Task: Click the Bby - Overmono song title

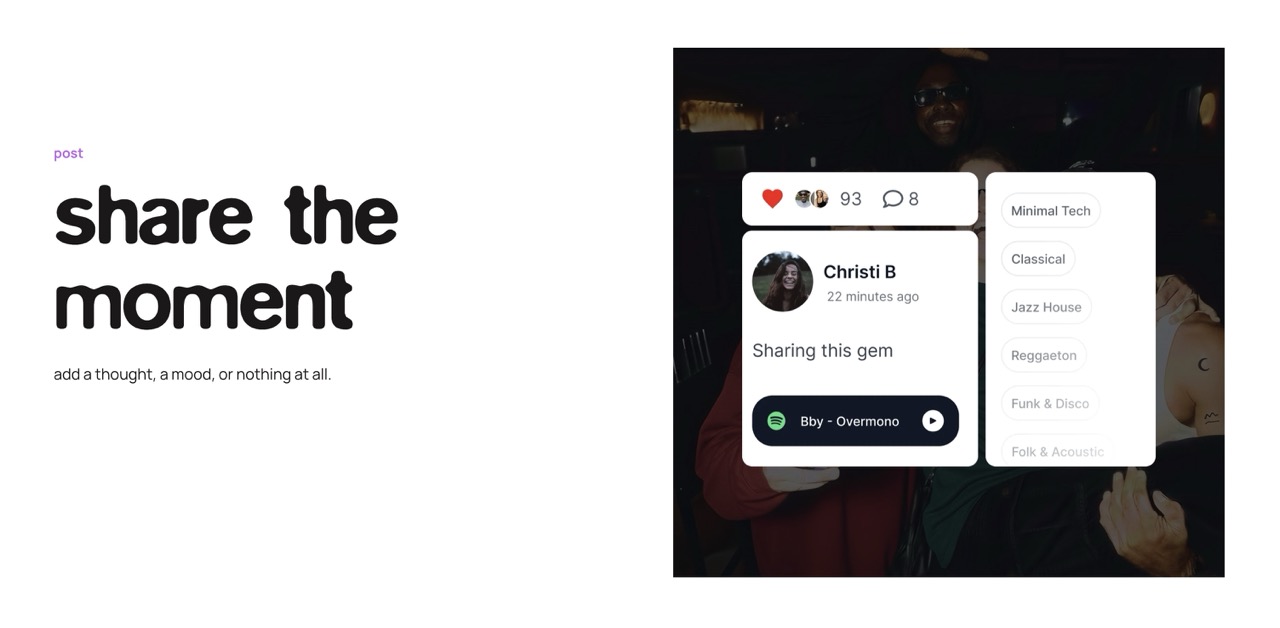Action: pyautogui.click(x=849, y=421)
